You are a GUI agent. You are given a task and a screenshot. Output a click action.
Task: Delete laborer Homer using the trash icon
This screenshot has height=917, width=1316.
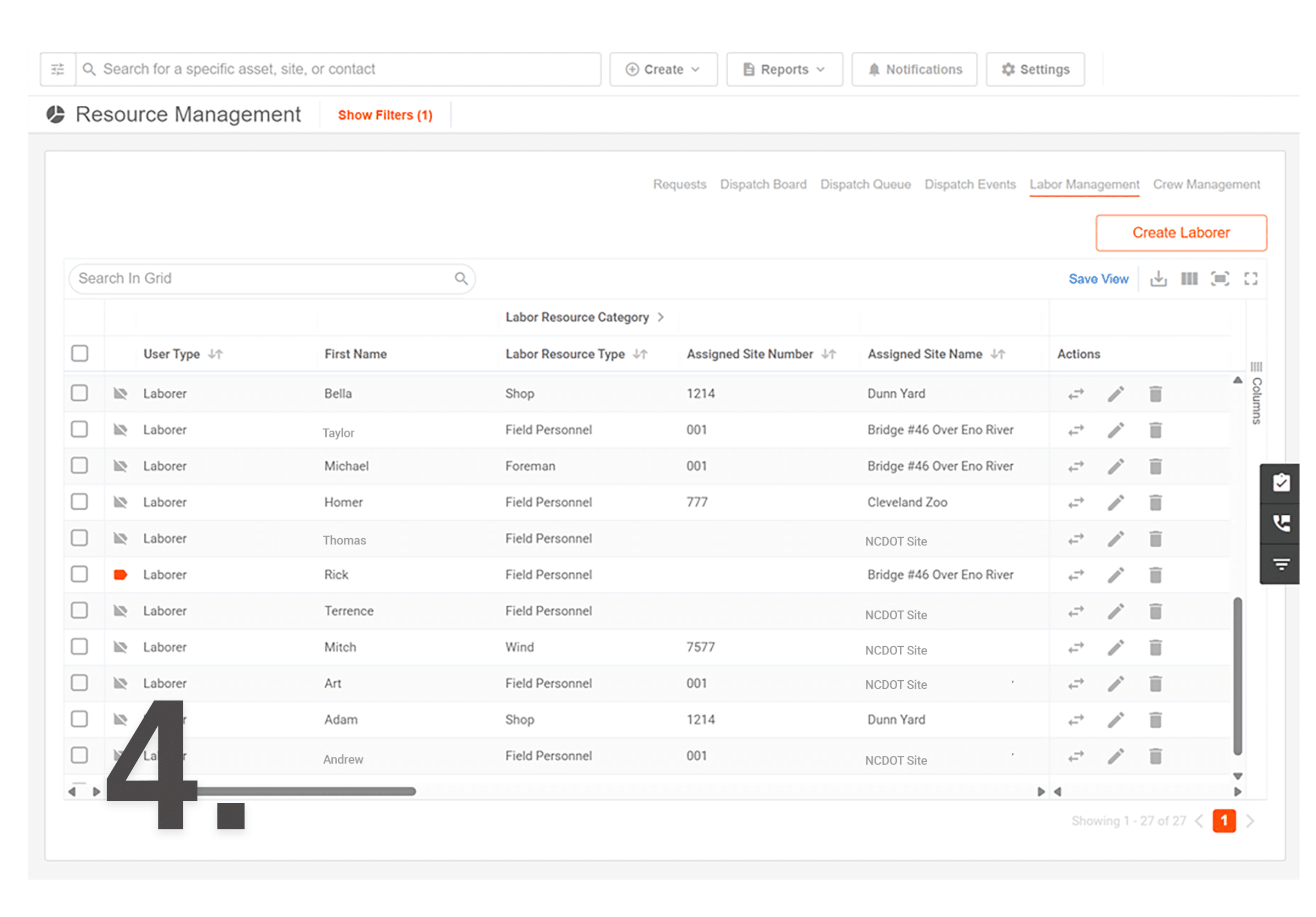click(x=1155, y=502)
